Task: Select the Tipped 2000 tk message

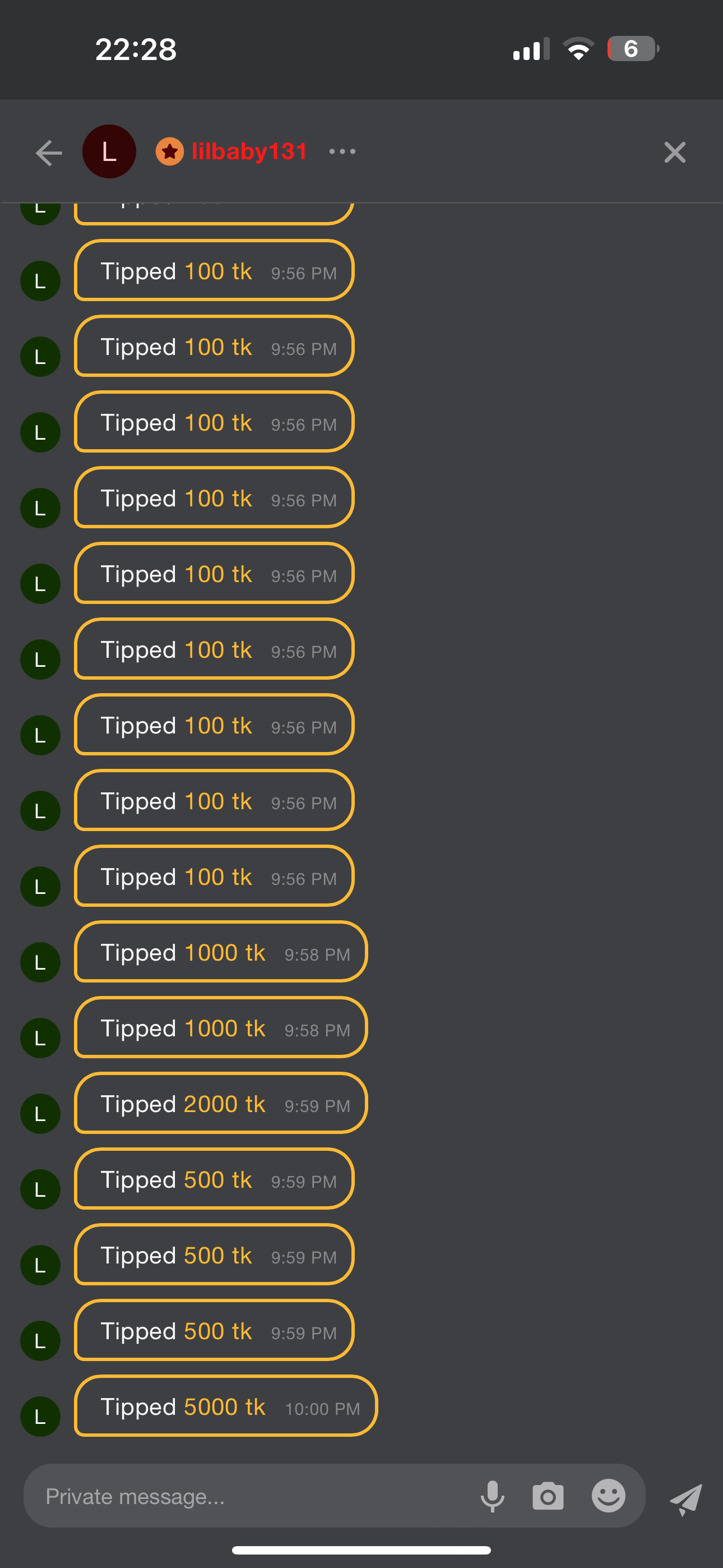Action: (220, 1103)
